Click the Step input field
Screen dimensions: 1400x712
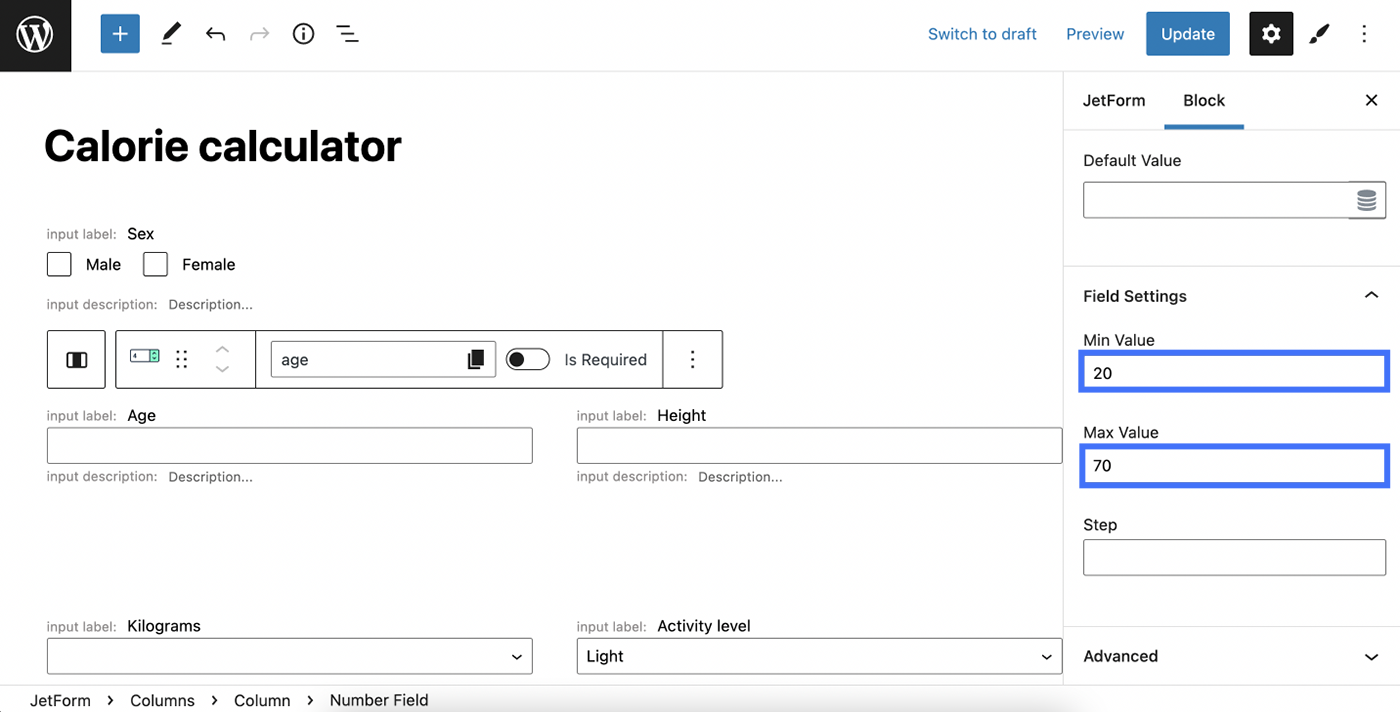(x=1234, y=557)
